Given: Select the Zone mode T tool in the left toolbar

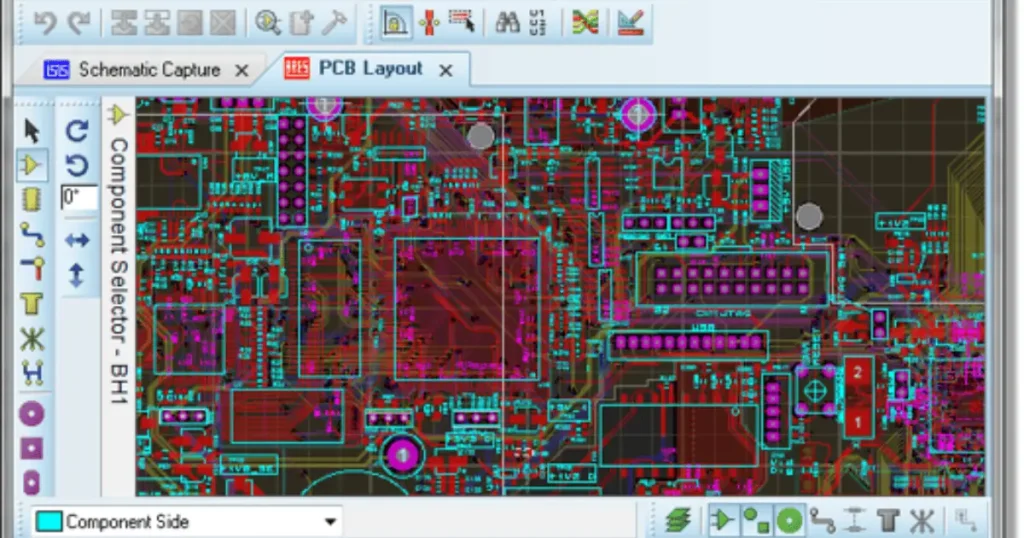Looking at the screenshot, I should (31, 304).
